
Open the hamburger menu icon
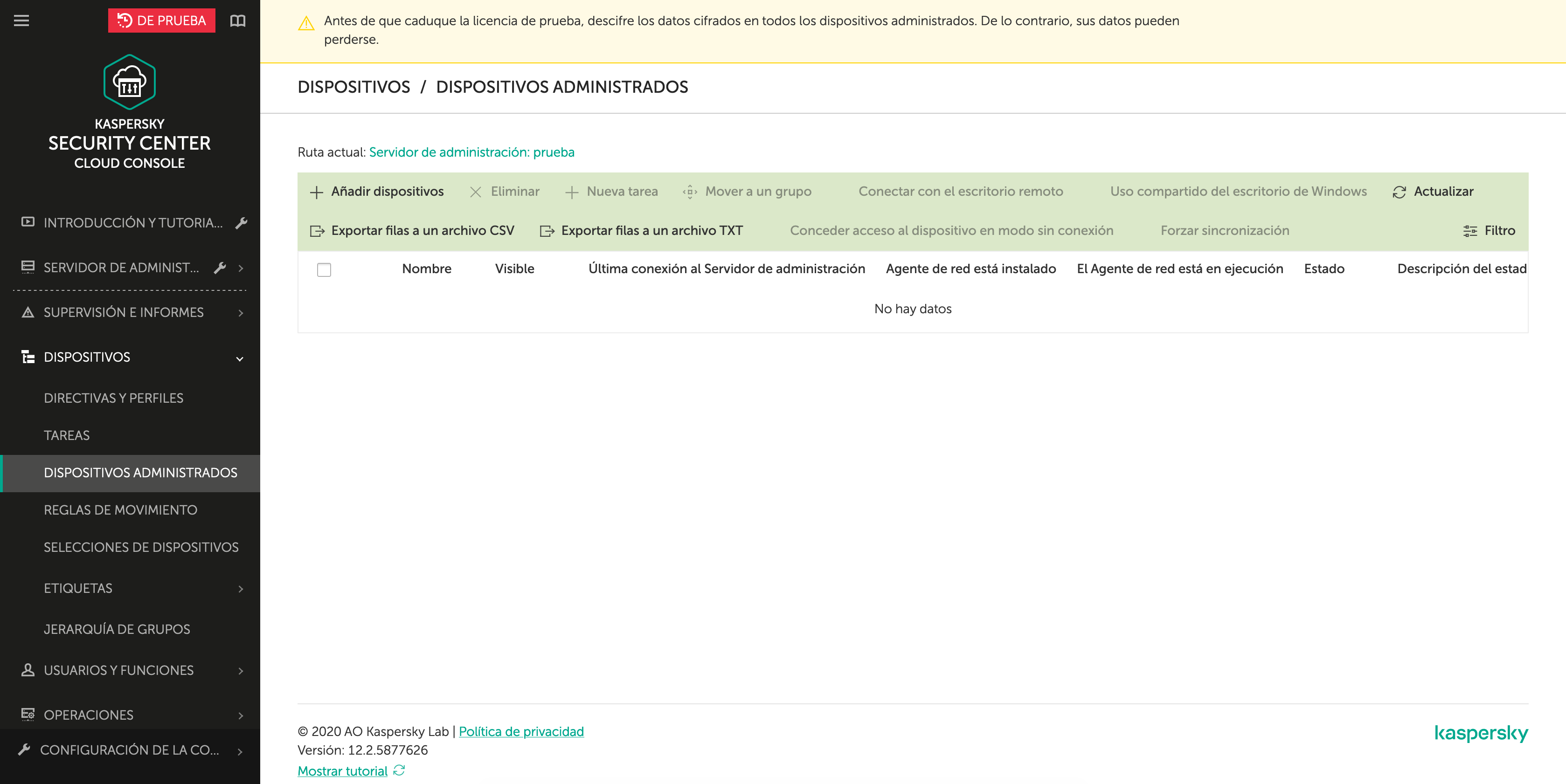tap(21, 21)
